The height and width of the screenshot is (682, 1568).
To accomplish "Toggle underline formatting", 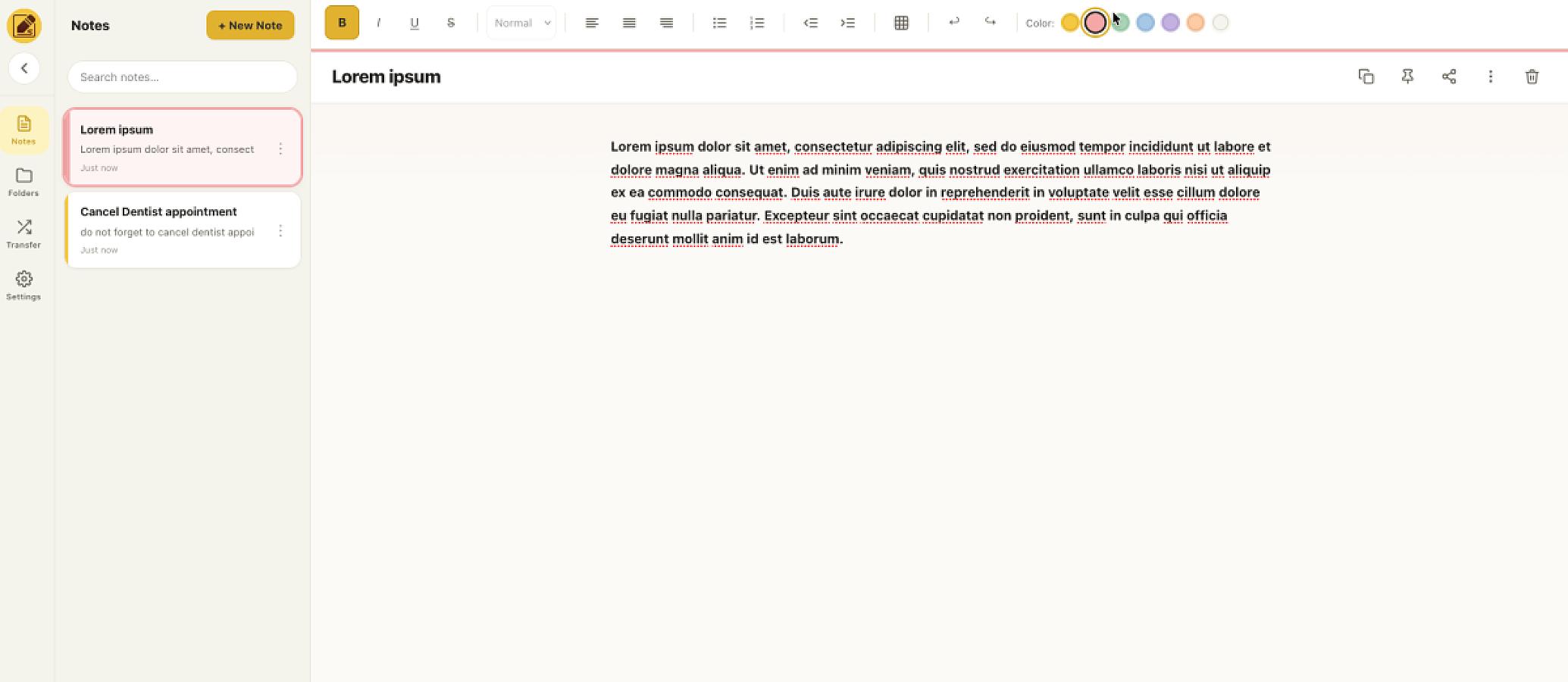I will (415, 23).
